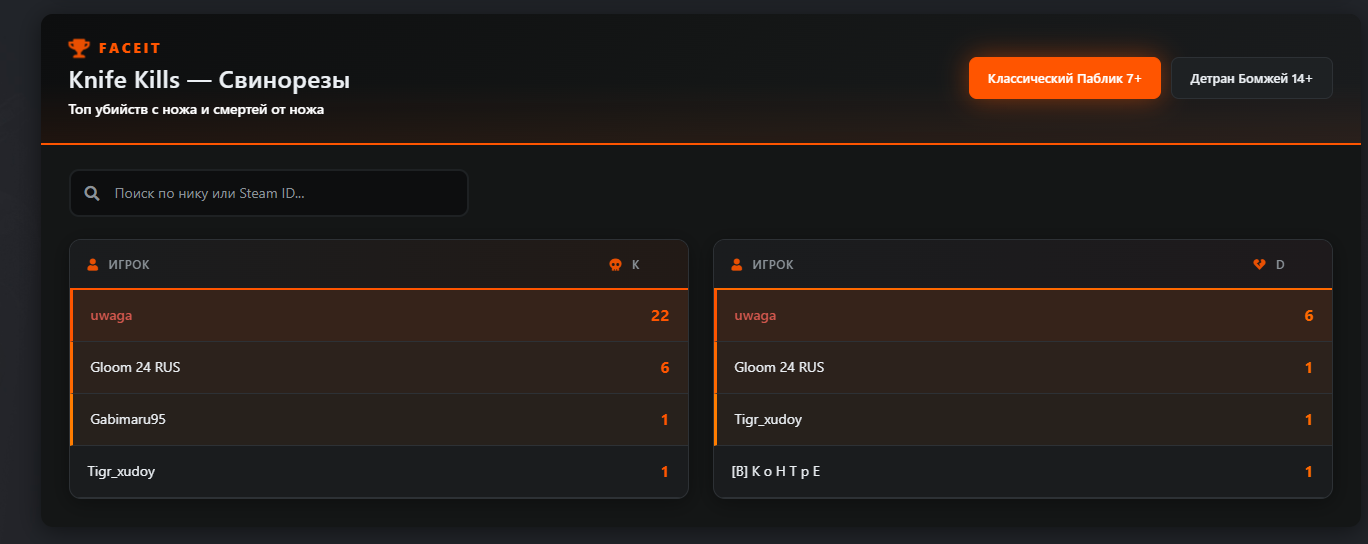Switch to Детран Бомжей 14+ tab
Viewport: 1368px width, 544px height.
1251,78
